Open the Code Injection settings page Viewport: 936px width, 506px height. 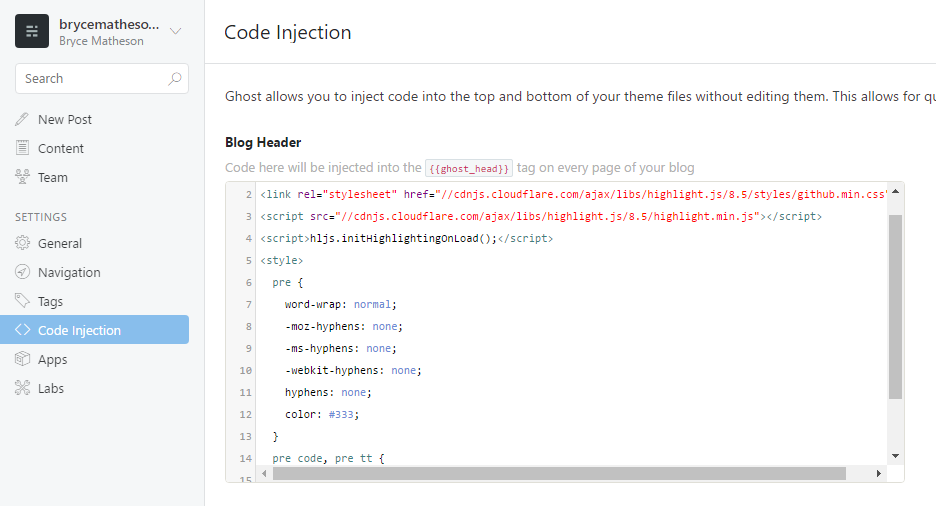pos(79,330)
